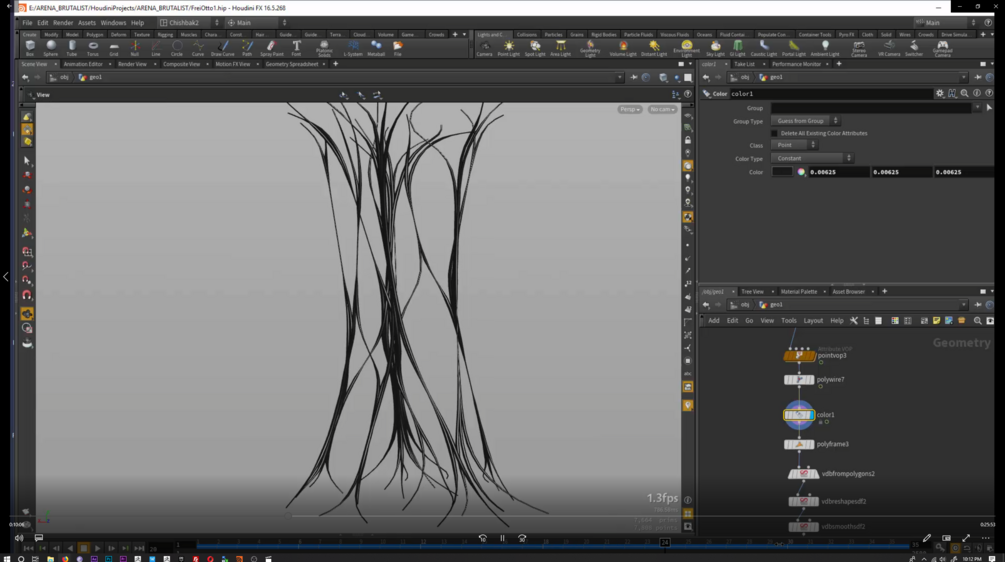
Task: Expand the Class dropdown menu
Action: coord(794,145)
